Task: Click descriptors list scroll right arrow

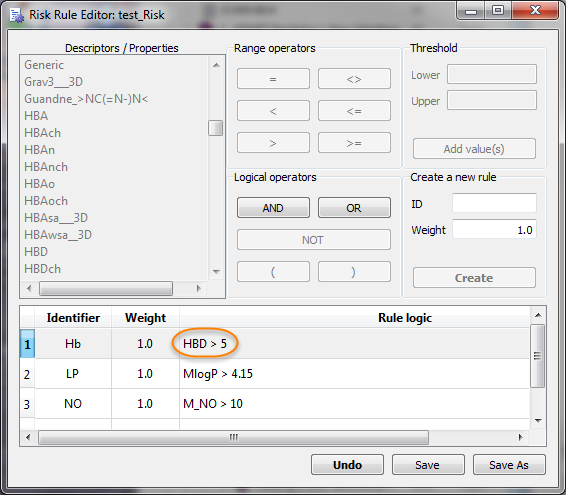Action: [198, 288]
